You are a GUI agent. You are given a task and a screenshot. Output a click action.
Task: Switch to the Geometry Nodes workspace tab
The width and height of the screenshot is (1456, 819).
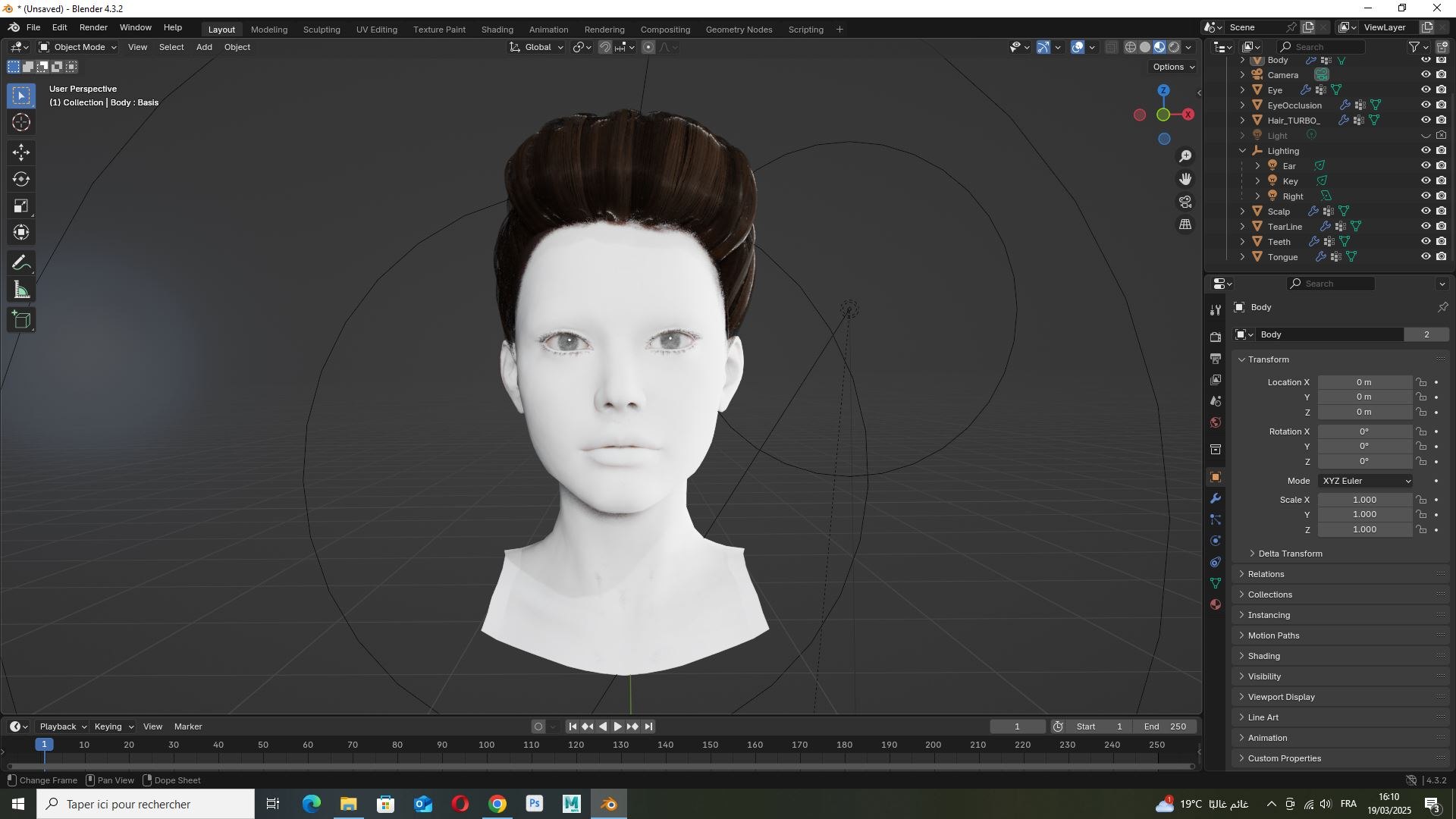tap(739, 30)
